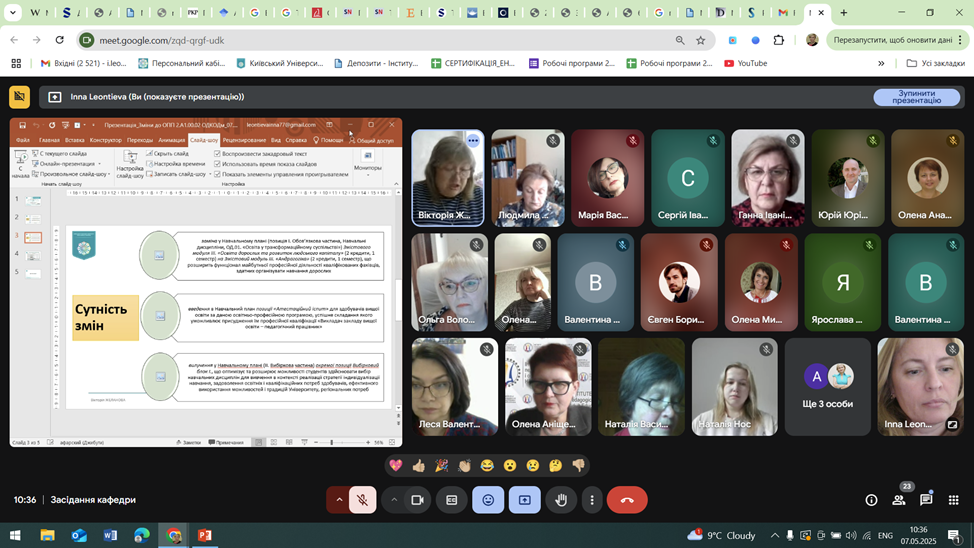Open the 'Рецензирование' ribbon tab

click(x=244, y=140)
